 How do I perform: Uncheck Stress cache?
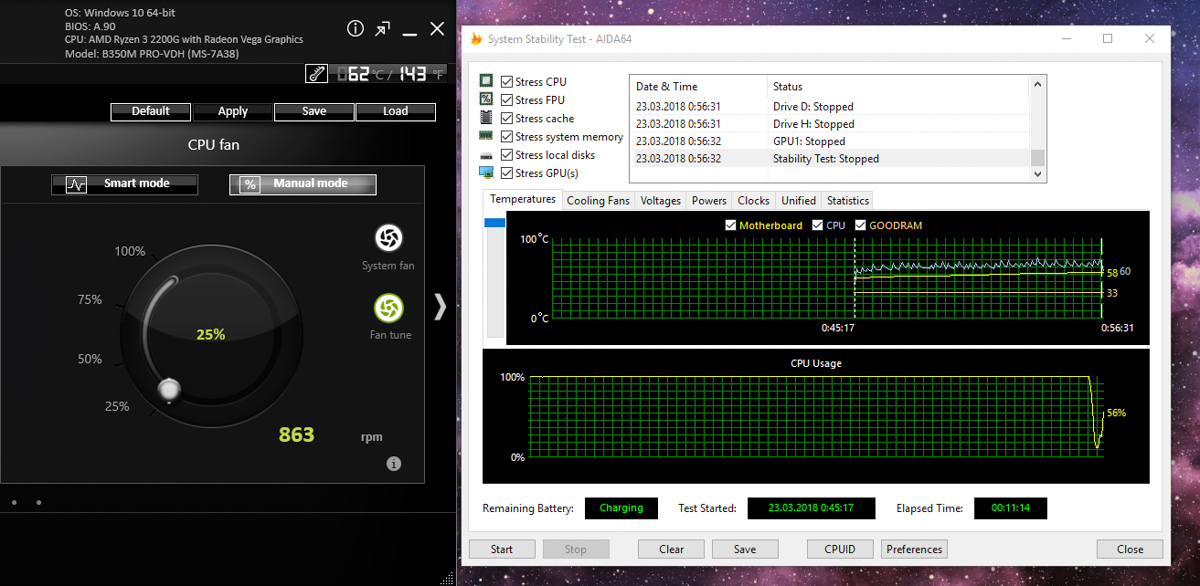[x=507, y=118]
